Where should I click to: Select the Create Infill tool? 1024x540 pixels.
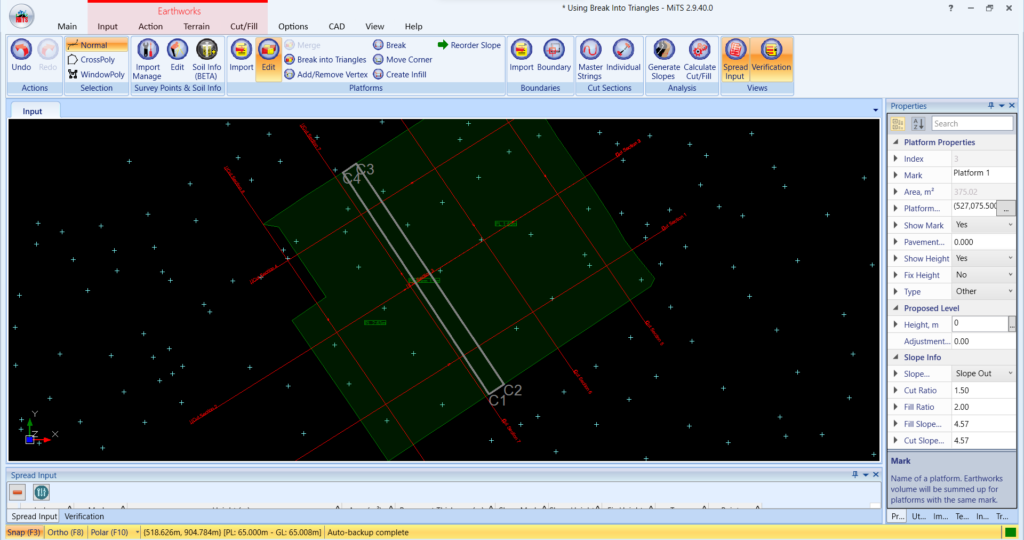pyautogui.click(x=399, y=74)
